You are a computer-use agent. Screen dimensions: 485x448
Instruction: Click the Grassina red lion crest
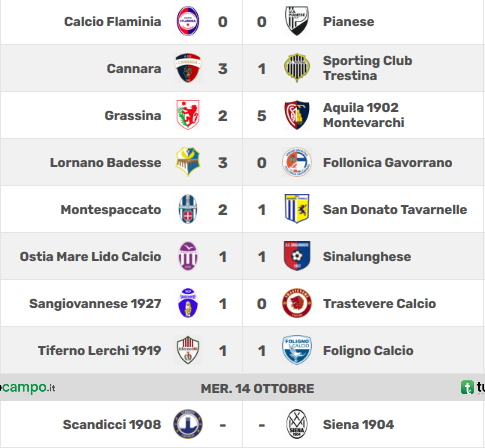(x=188, y=115)
